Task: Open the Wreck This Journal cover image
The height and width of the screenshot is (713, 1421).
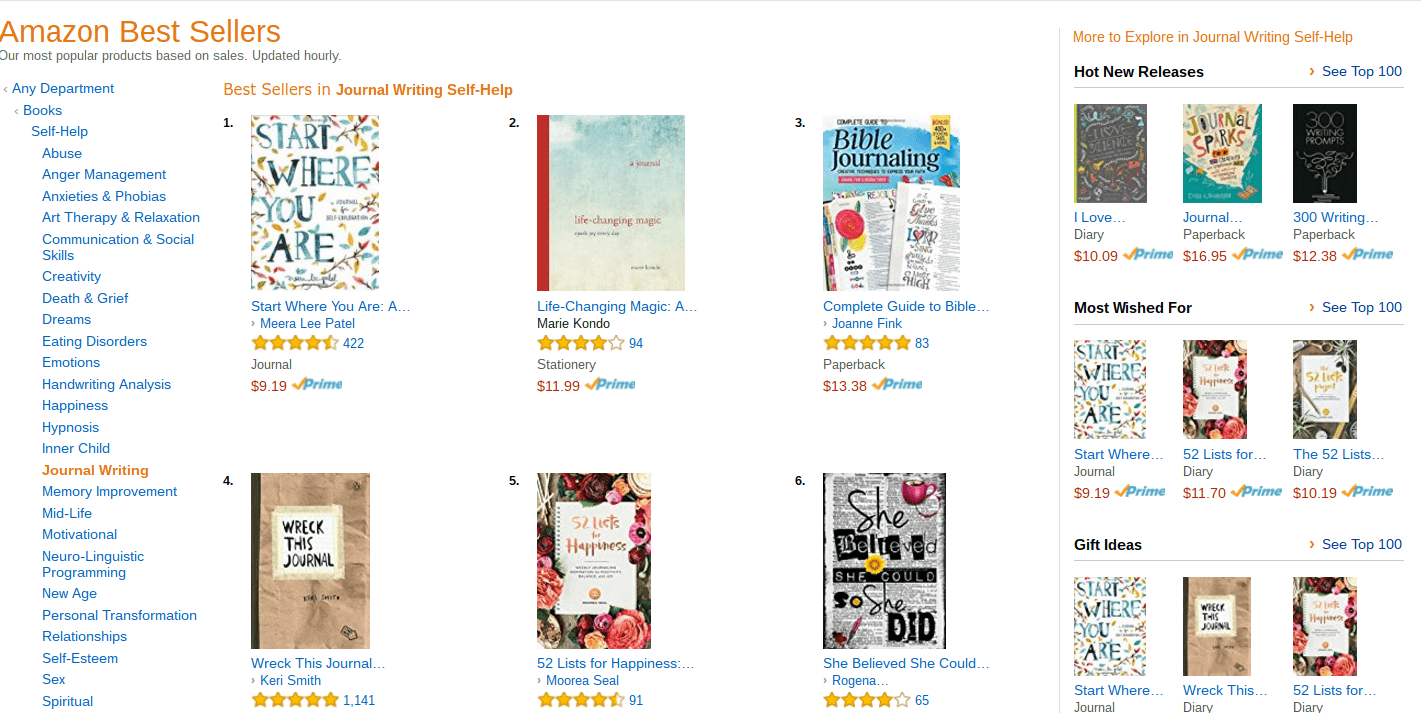Action: [x=310, y=561]
